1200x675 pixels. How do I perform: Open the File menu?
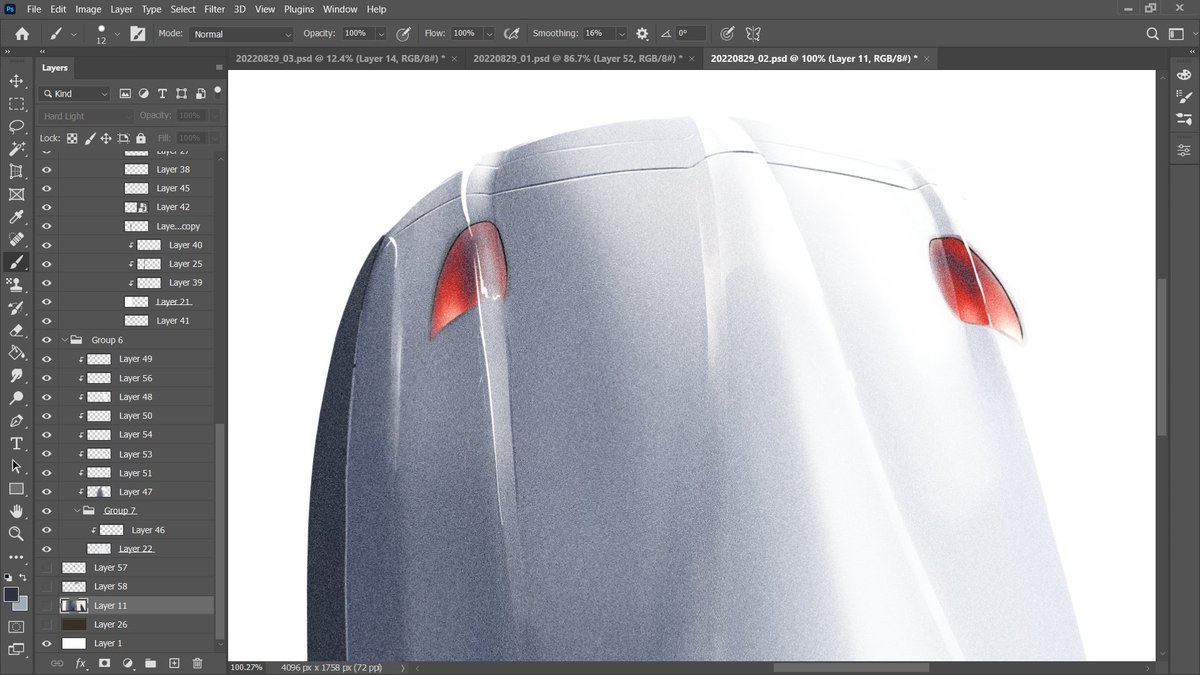pos(34,9)
